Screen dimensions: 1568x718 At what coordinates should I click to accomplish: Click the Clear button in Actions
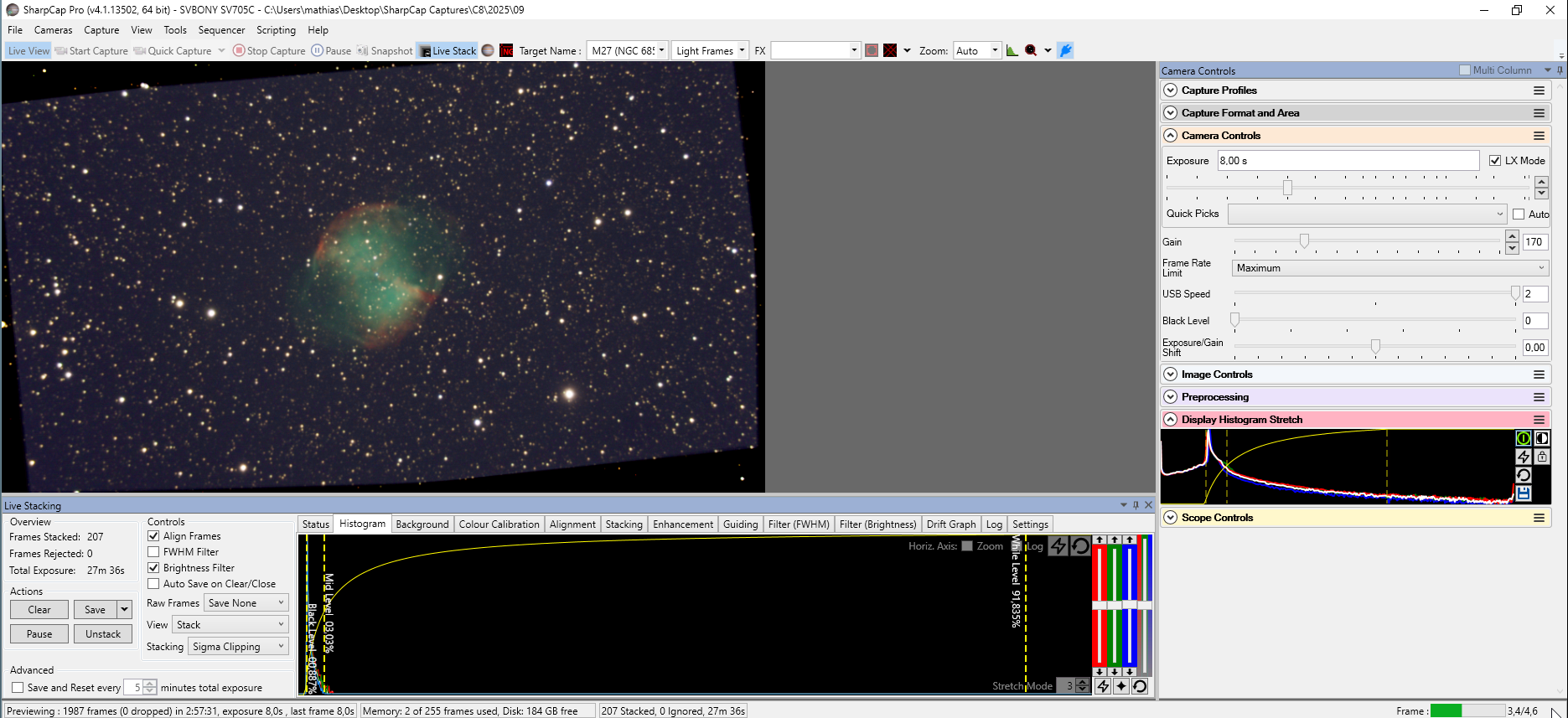[39, 610]
